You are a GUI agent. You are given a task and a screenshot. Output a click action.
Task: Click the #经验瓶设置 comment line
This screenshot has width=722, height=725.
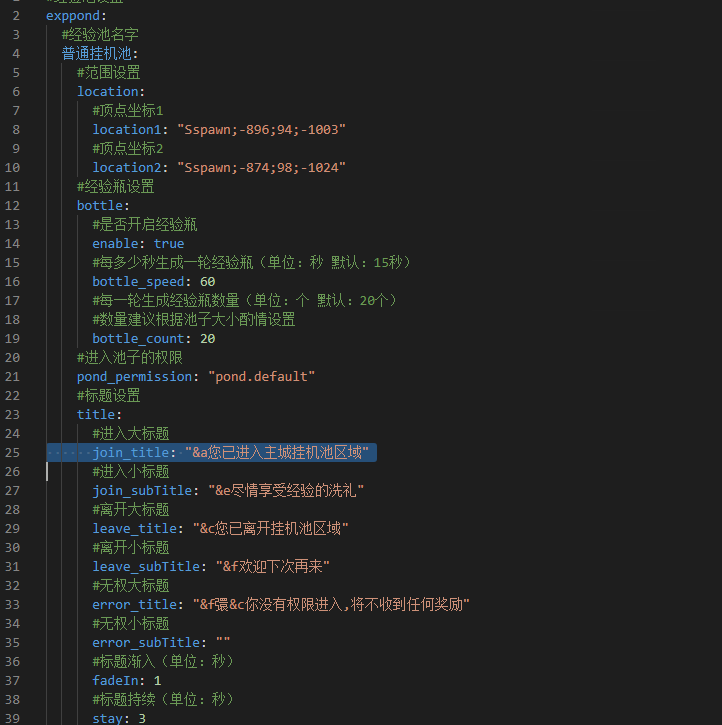point(115,187)
